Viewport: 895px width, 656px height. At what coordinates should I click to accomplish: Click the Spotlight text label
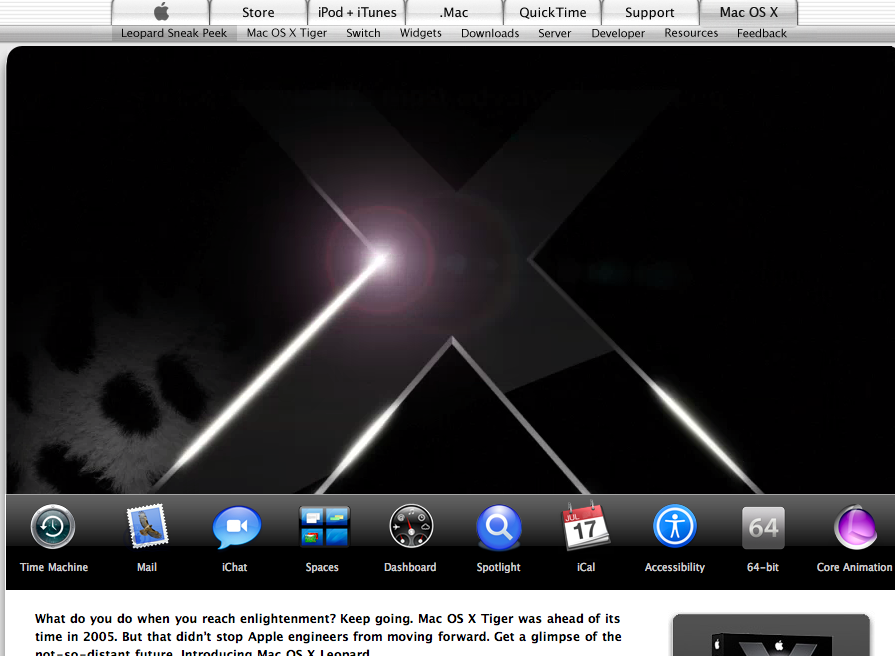[x=498, y=567]
